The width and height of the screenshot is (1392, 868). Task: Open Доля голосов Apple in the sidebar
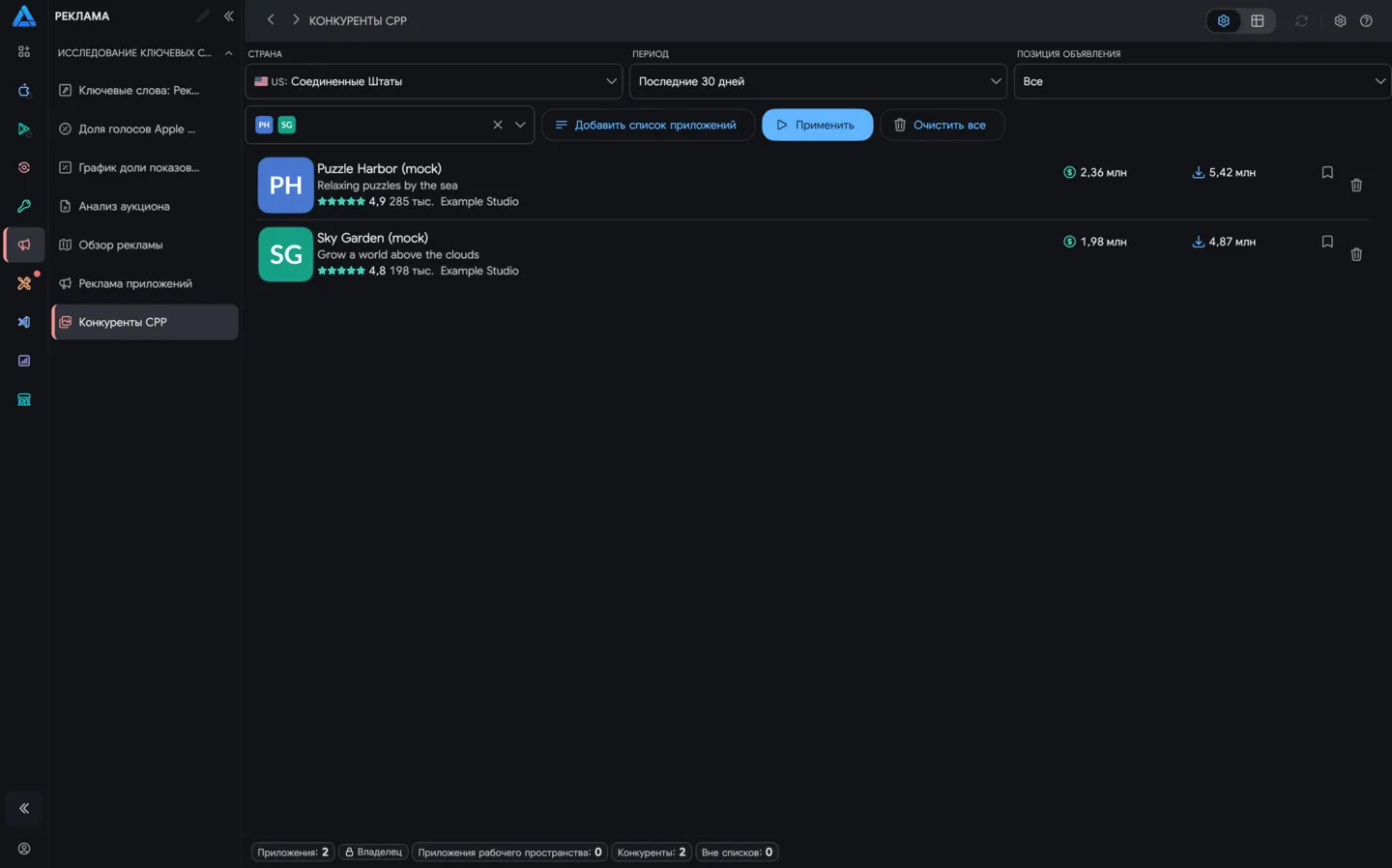click(145, 129)
